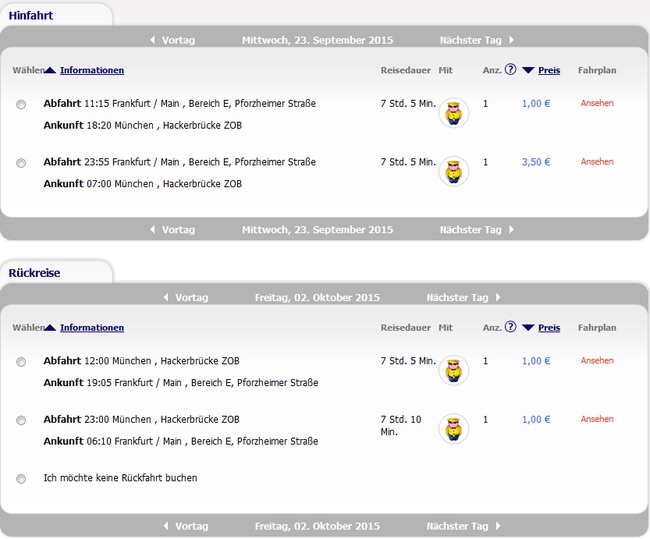View the timetable for the 11:15 trip

597,103
